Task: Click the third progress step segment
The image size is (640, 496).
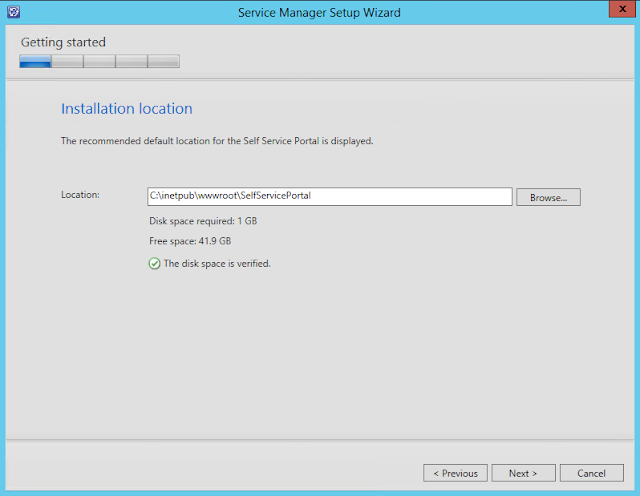Action: (99, 61)
